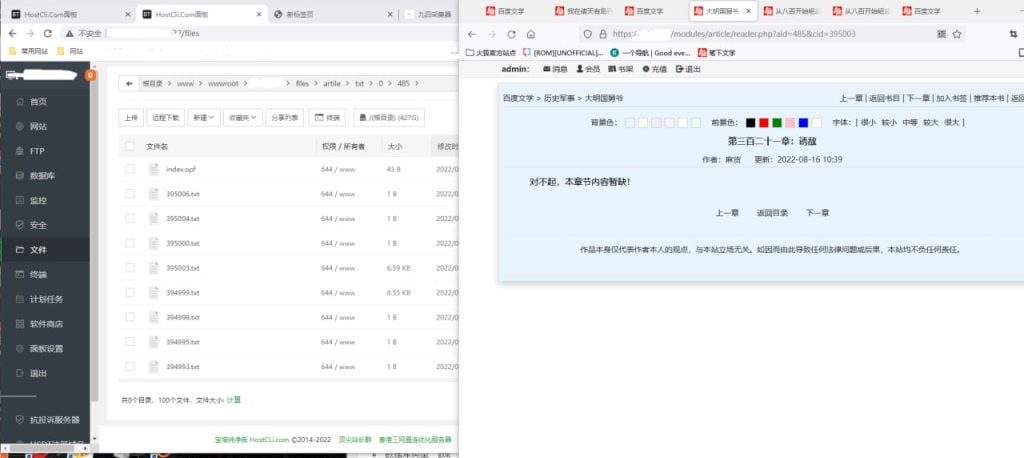Screen dimensions: 1024x458
Task: Open 火狐官方站点 bookmark folder
Action: tap(490, 52)
